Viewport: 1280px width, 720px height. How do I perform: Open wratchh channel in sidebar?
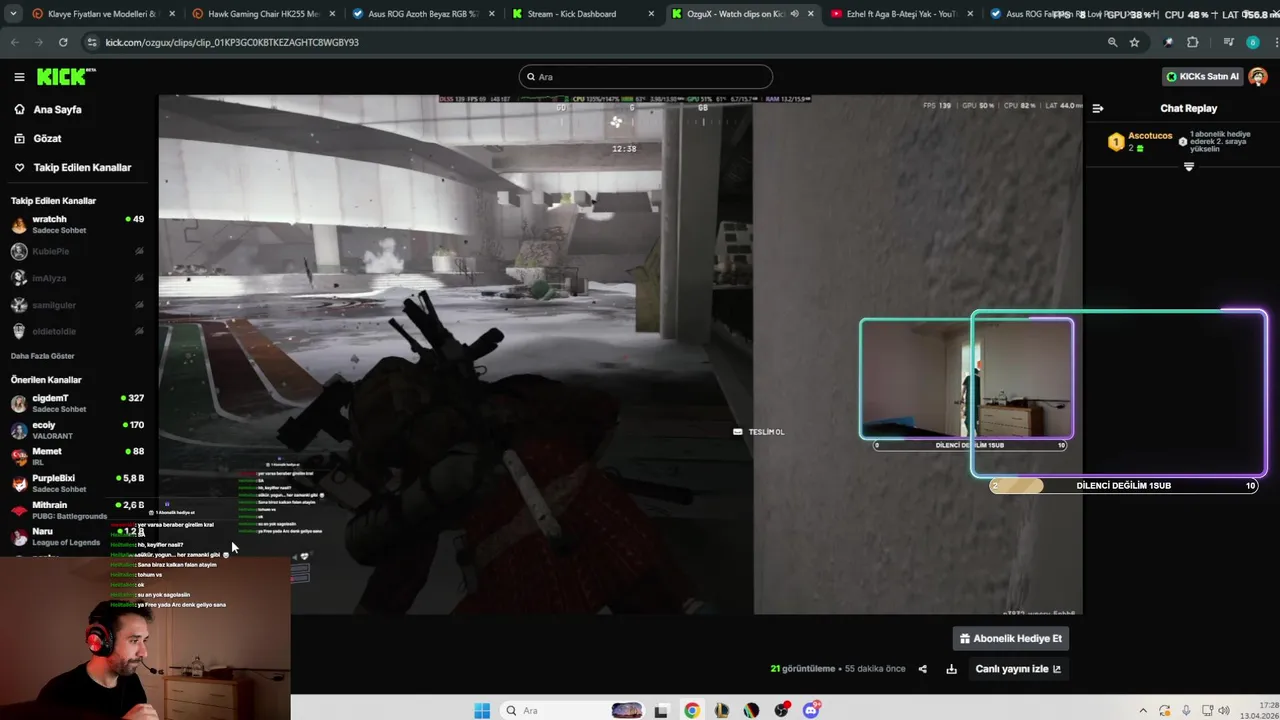pos(78,224)
